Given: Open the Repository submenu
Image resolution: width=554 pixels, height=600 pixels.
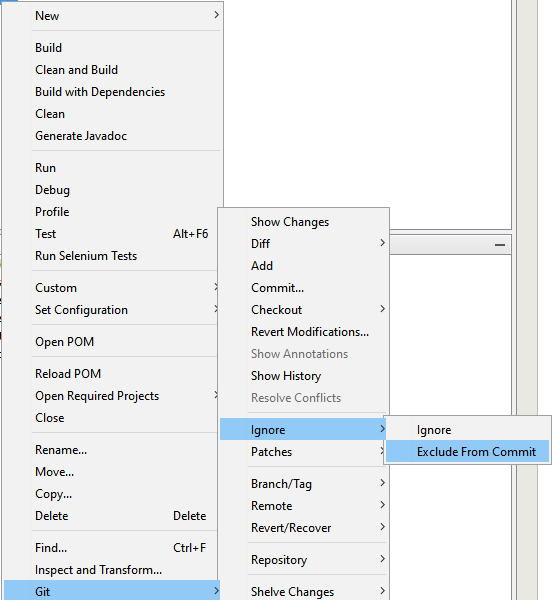Looking at the screenshot, I should click(x=303, y=559).
